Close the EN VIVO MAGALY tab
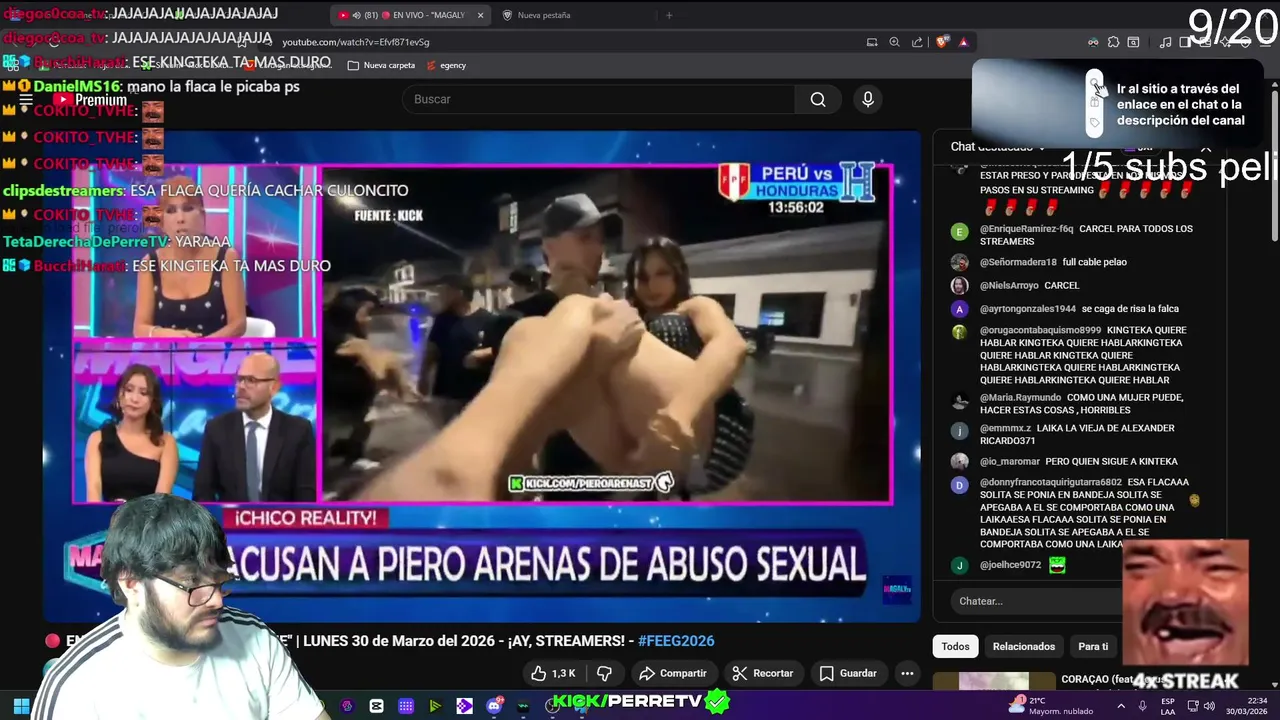1280x720 pixels. (480, 15)
